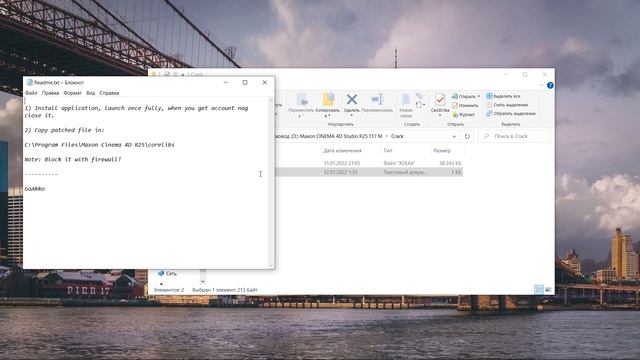Click Обратить выделение in Explorer ribbon
The image size is (640, 360).
point(511,114)
